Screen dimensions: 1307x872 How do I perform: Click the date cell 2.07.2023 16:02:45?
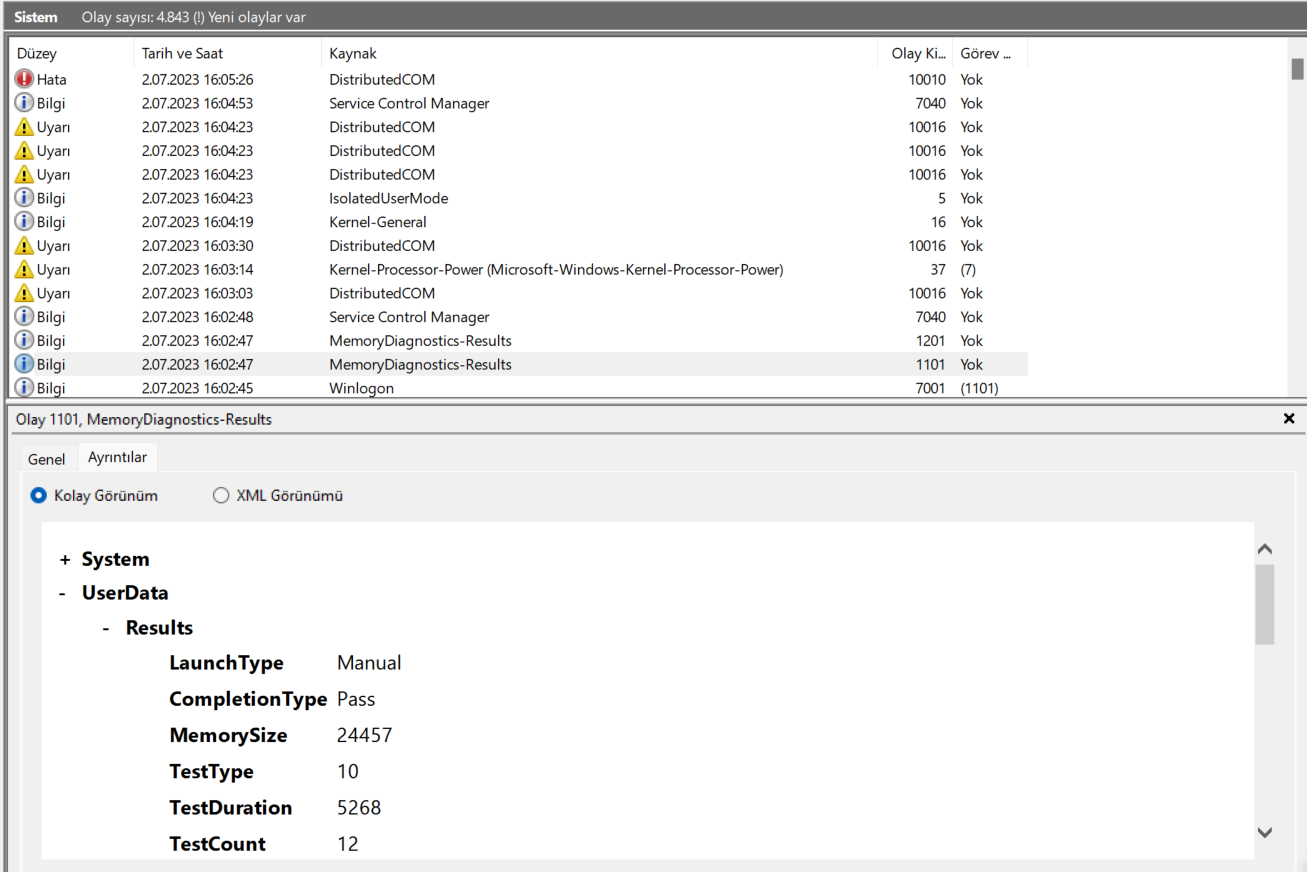pyautogui.click(x=197, y=388)
